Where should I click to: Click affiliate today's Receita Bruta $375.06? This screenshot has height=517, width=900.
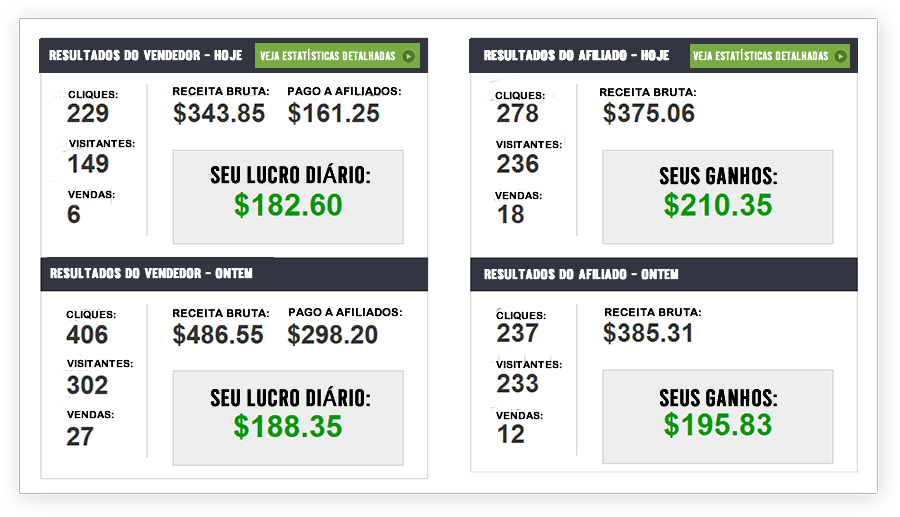click(649, 114)
